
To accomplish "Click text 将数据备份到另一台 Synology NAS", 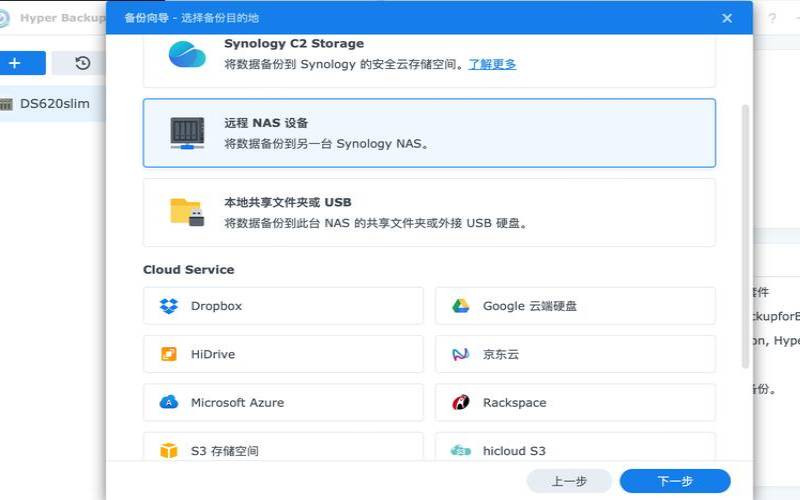I will pyautogui.click(x=326, y=144).
